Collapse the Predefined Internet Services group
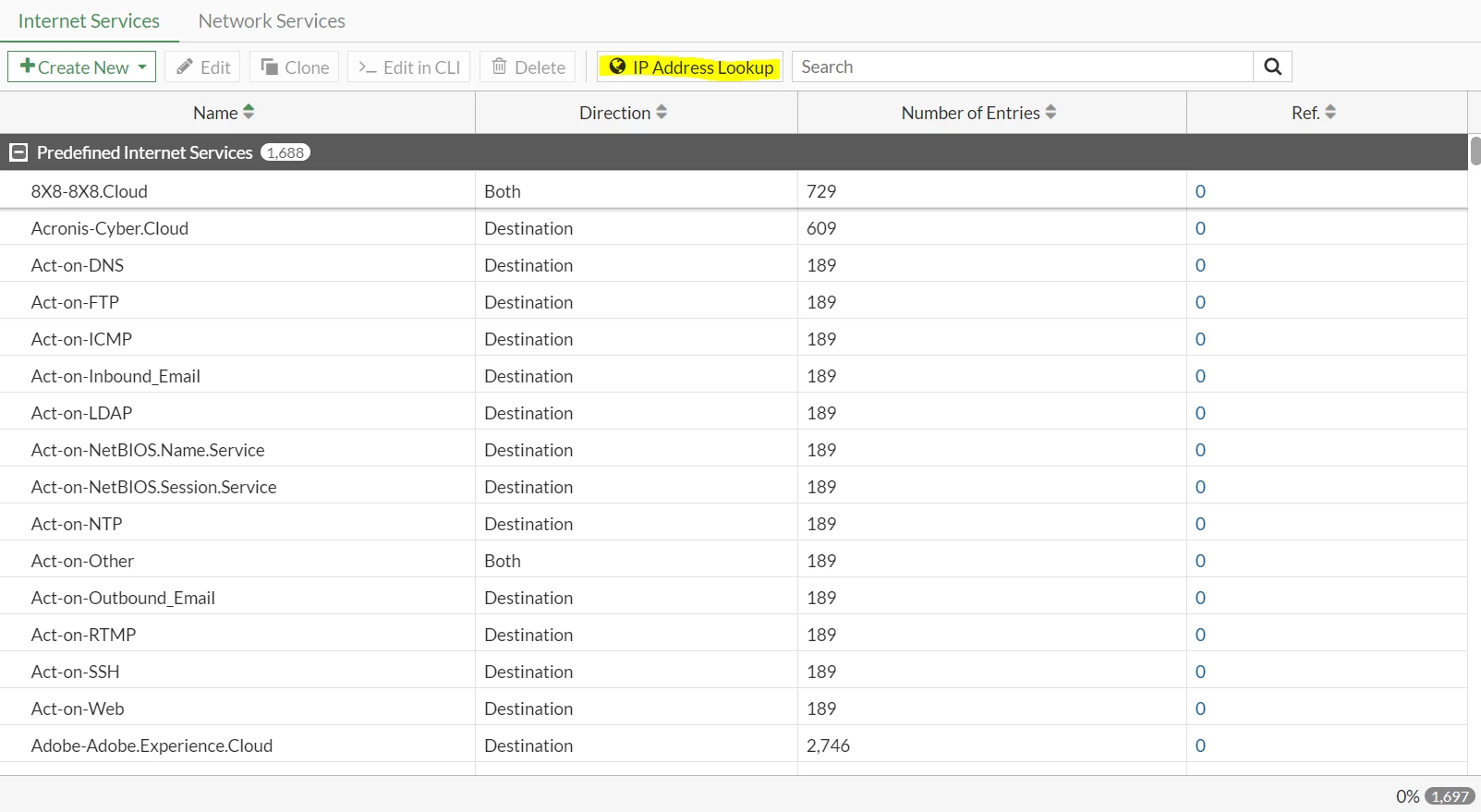The width and height of the screenshot is (1481, 812). pyautogui.click(x=18, y=152)
